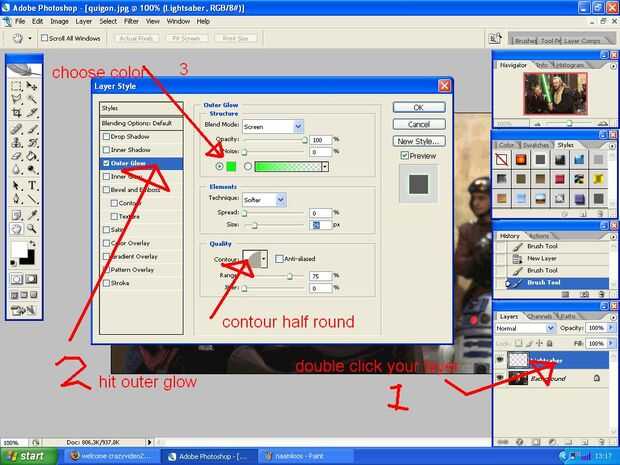Select the Brush tool in toolbox
This screenshot has height=465, width=620.
32,129
